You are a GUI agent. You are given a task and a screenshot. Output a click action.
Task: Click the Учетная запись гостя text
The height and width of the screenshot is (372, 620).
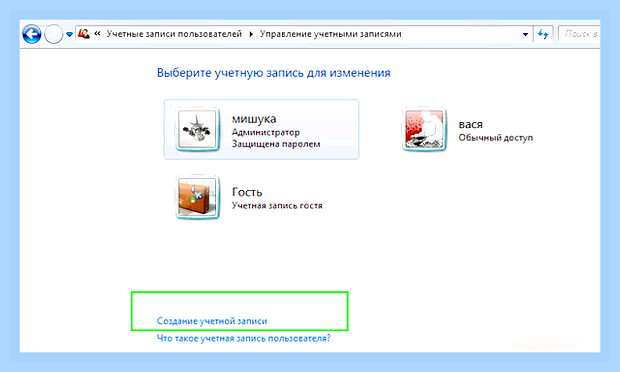pos(277,206)
